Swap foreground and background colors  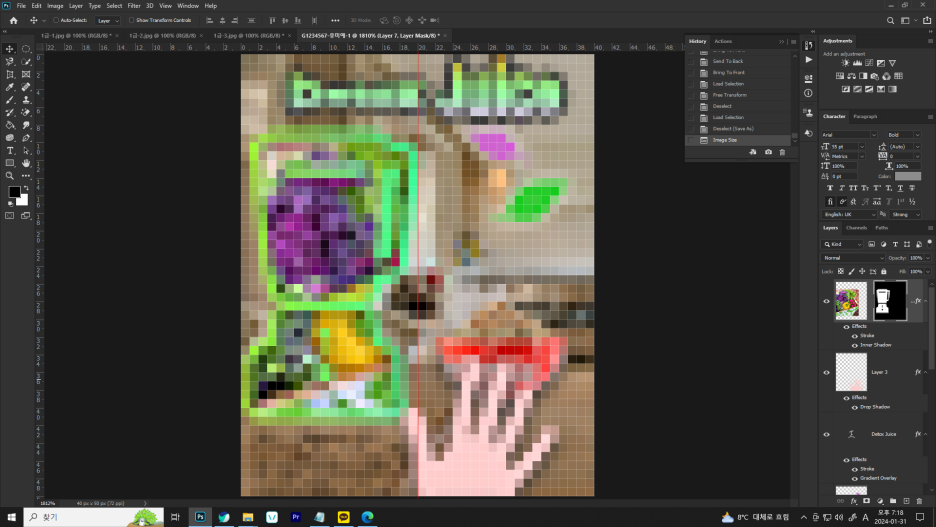tap(26, 188)
